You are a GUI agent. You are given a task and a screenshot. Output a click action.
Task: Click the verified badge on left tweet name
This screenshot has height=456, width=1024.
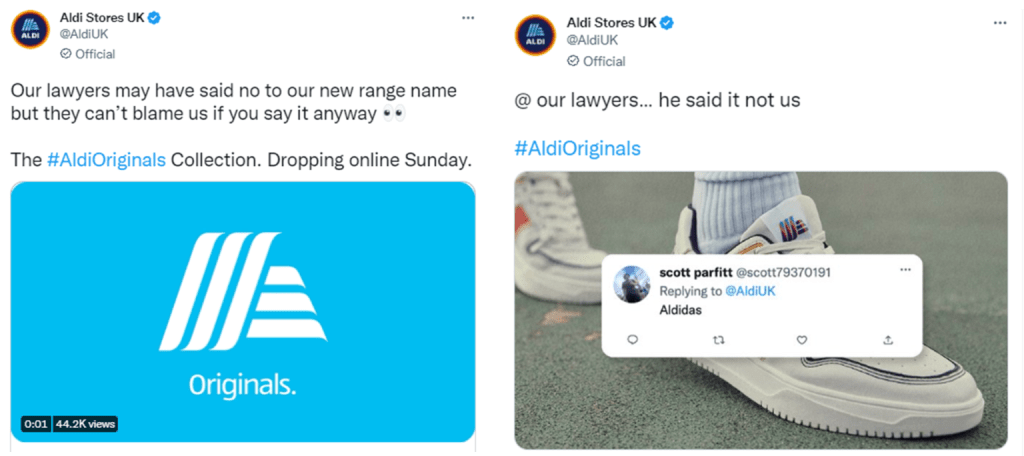point(153,18)
